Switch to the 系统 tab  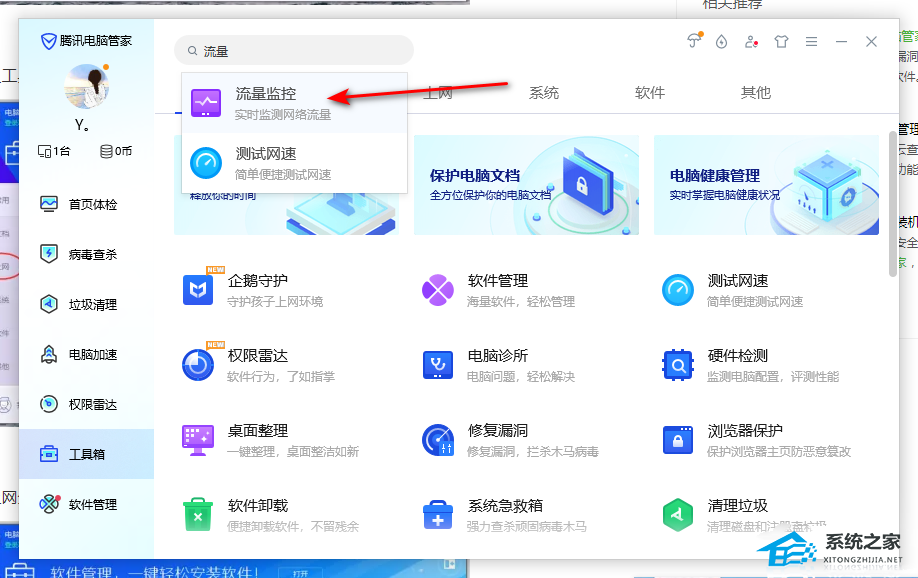click(544, 93)
